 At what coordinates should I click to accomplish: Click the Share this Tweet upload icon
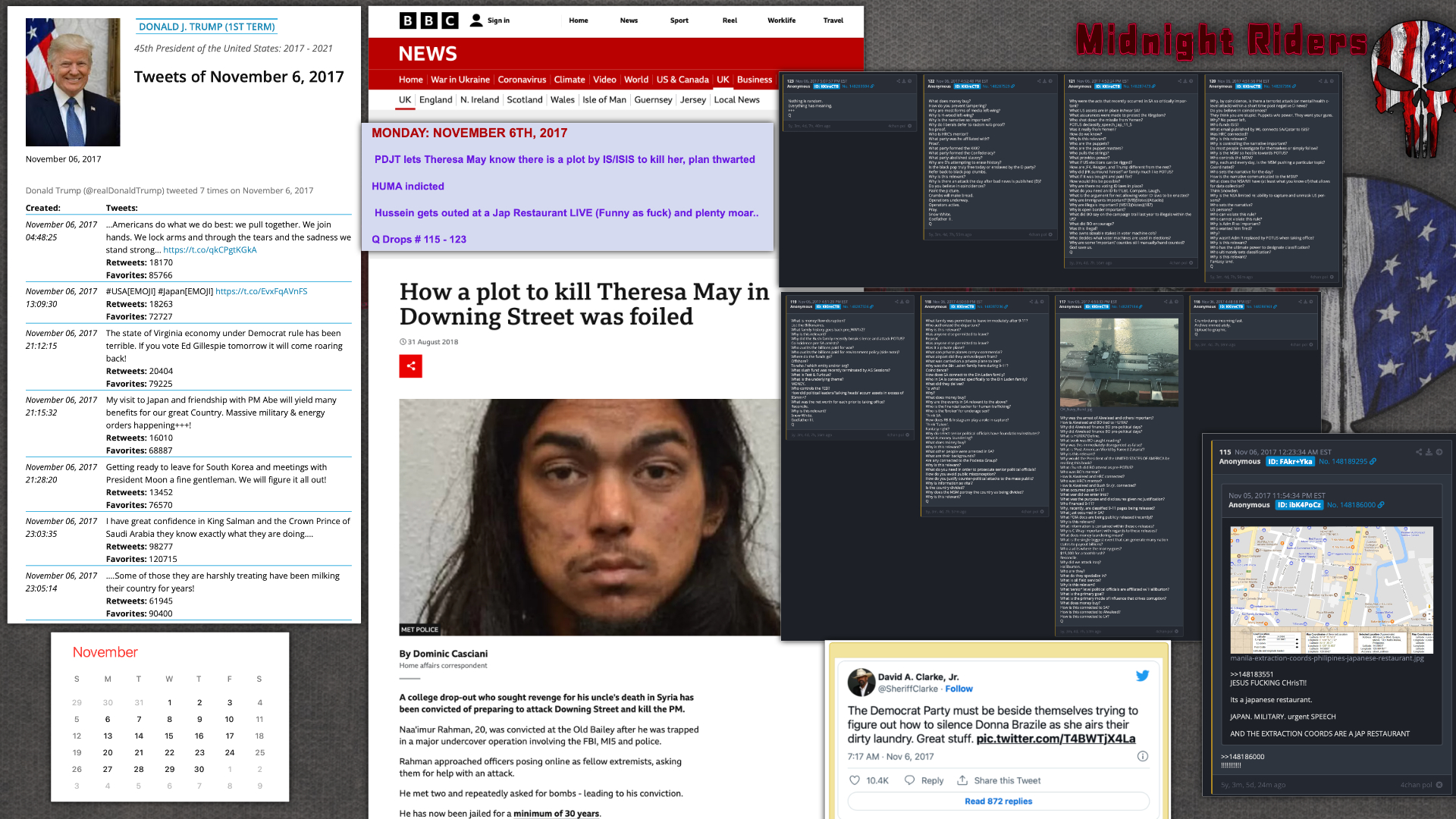tap(962, 780)
